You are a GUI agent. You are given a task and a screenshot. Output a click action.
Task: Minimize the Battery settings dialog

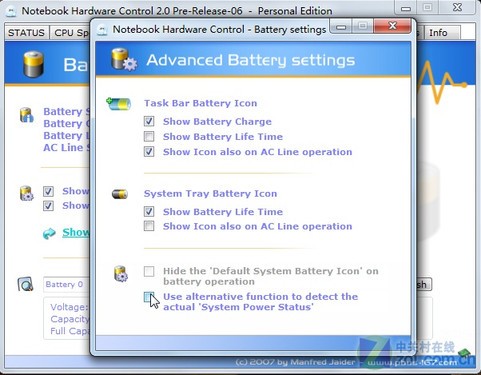[x=341, y=26]
